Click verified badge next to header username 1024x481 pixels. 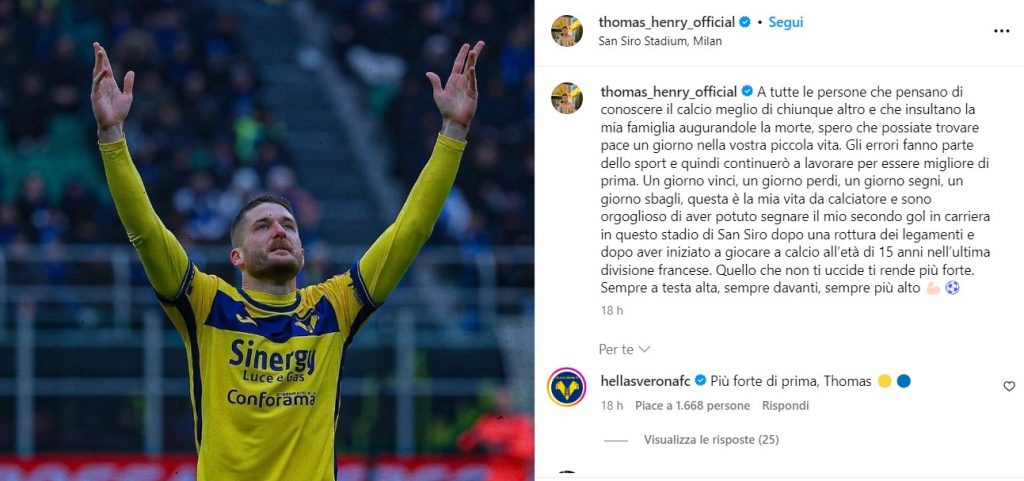744,22
